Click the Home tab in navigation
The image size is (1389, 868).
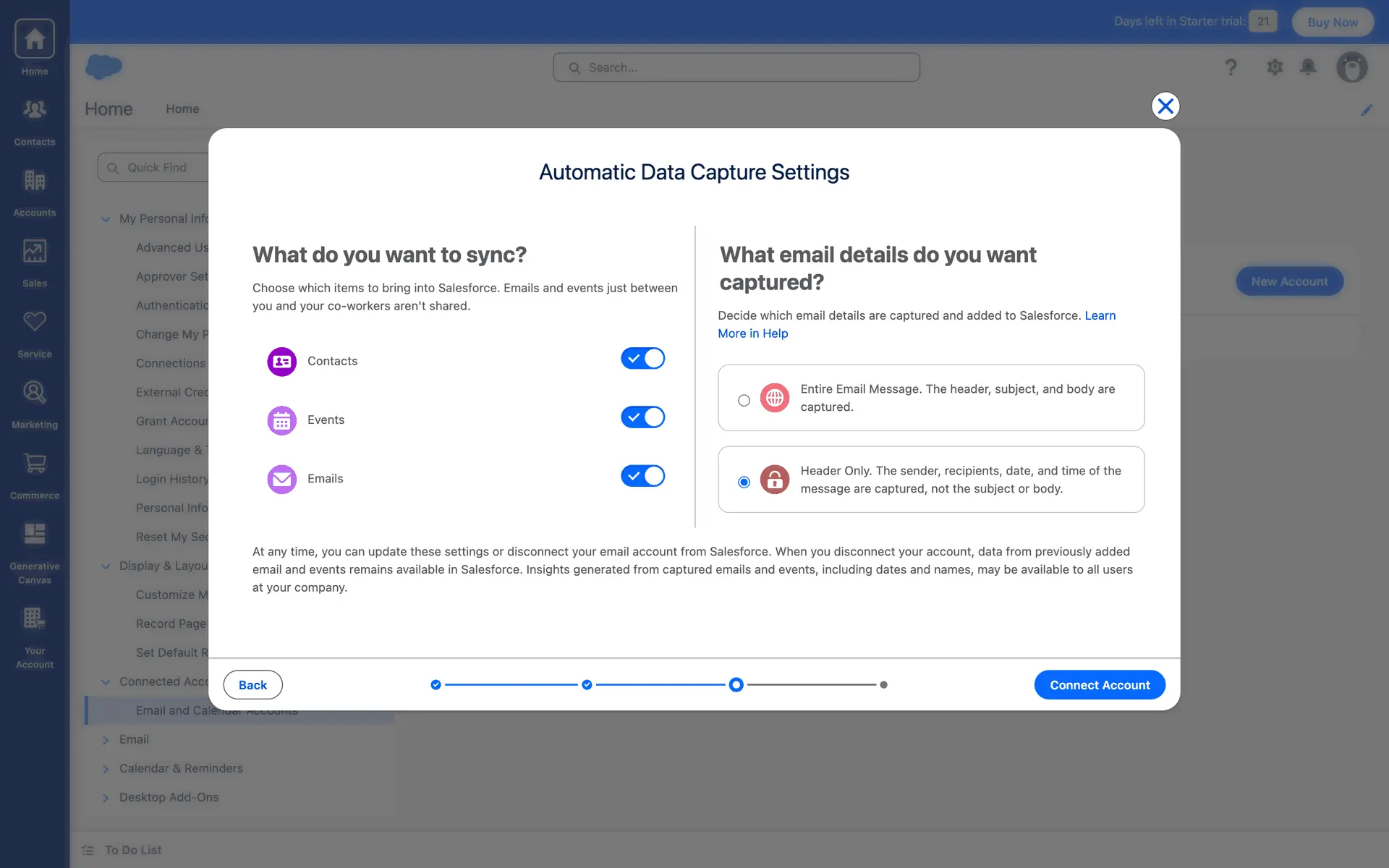182,109
